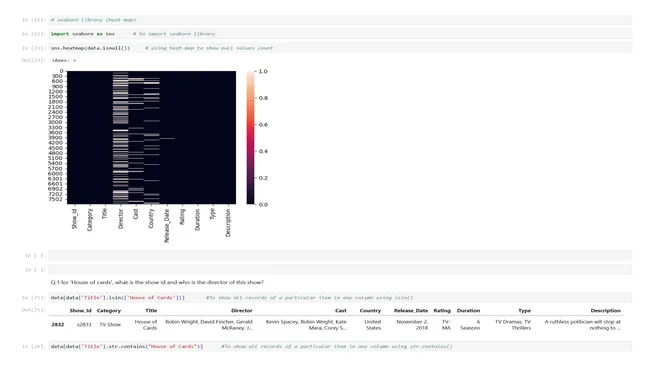
Task: Click the In [25] cell prompt
Action: coord(33,298)
